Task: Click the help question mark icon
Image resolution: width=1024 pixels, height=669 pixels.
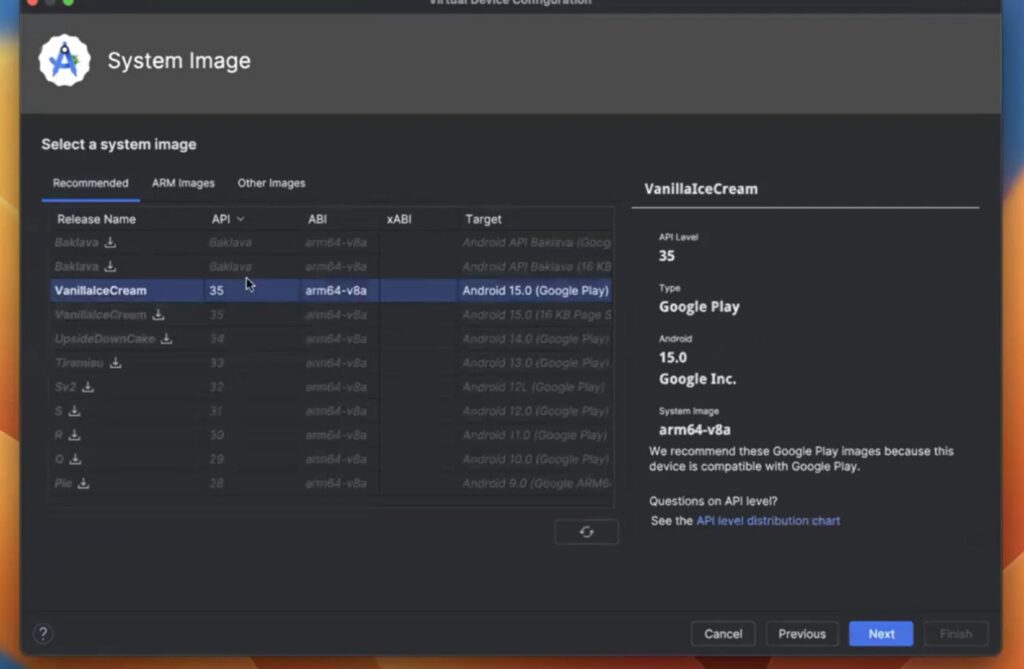Action: coord(42,632)
